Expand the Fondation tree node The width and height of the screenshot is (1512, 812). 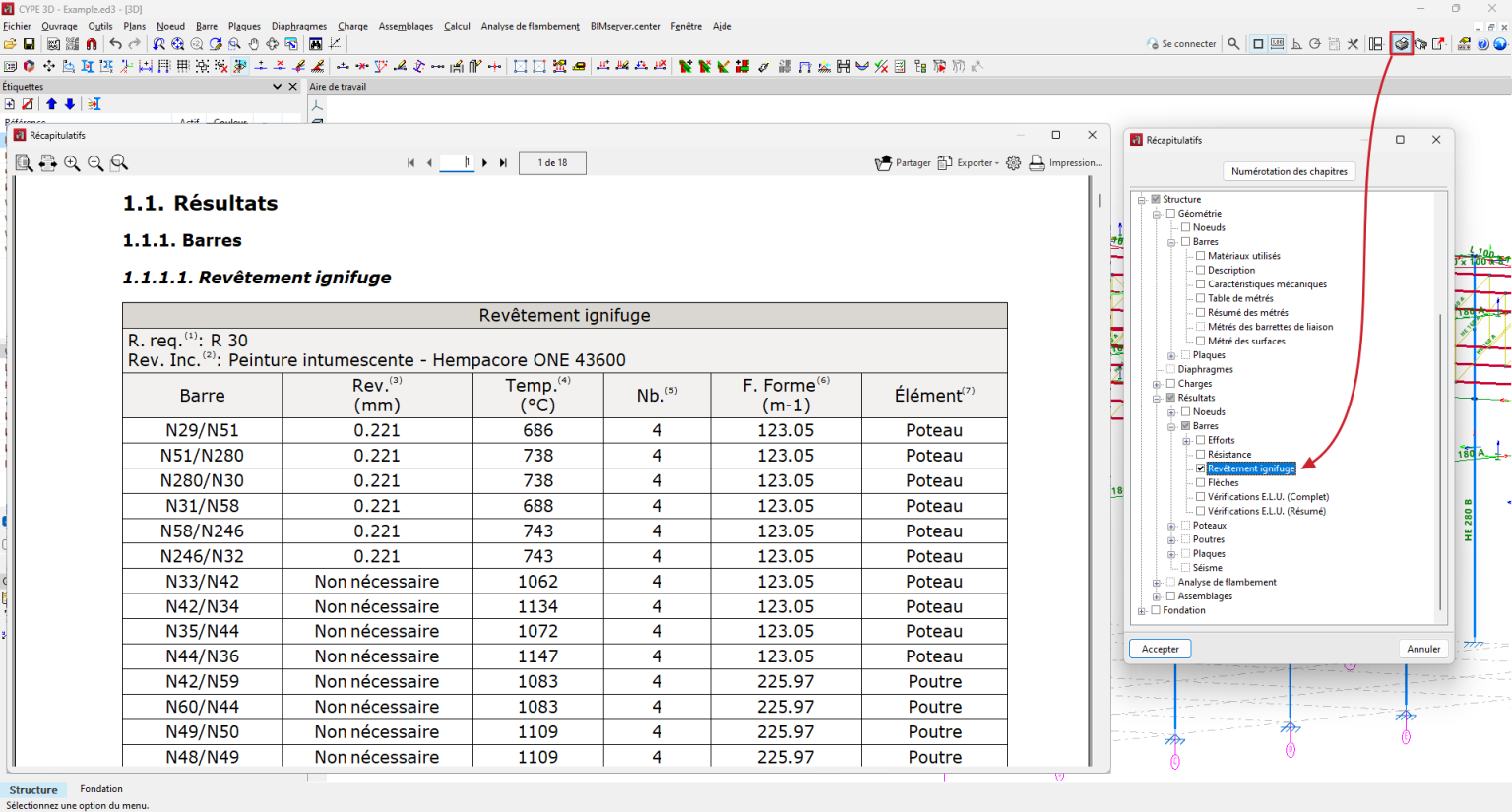pyautogui.click(x=1142, y=610)
